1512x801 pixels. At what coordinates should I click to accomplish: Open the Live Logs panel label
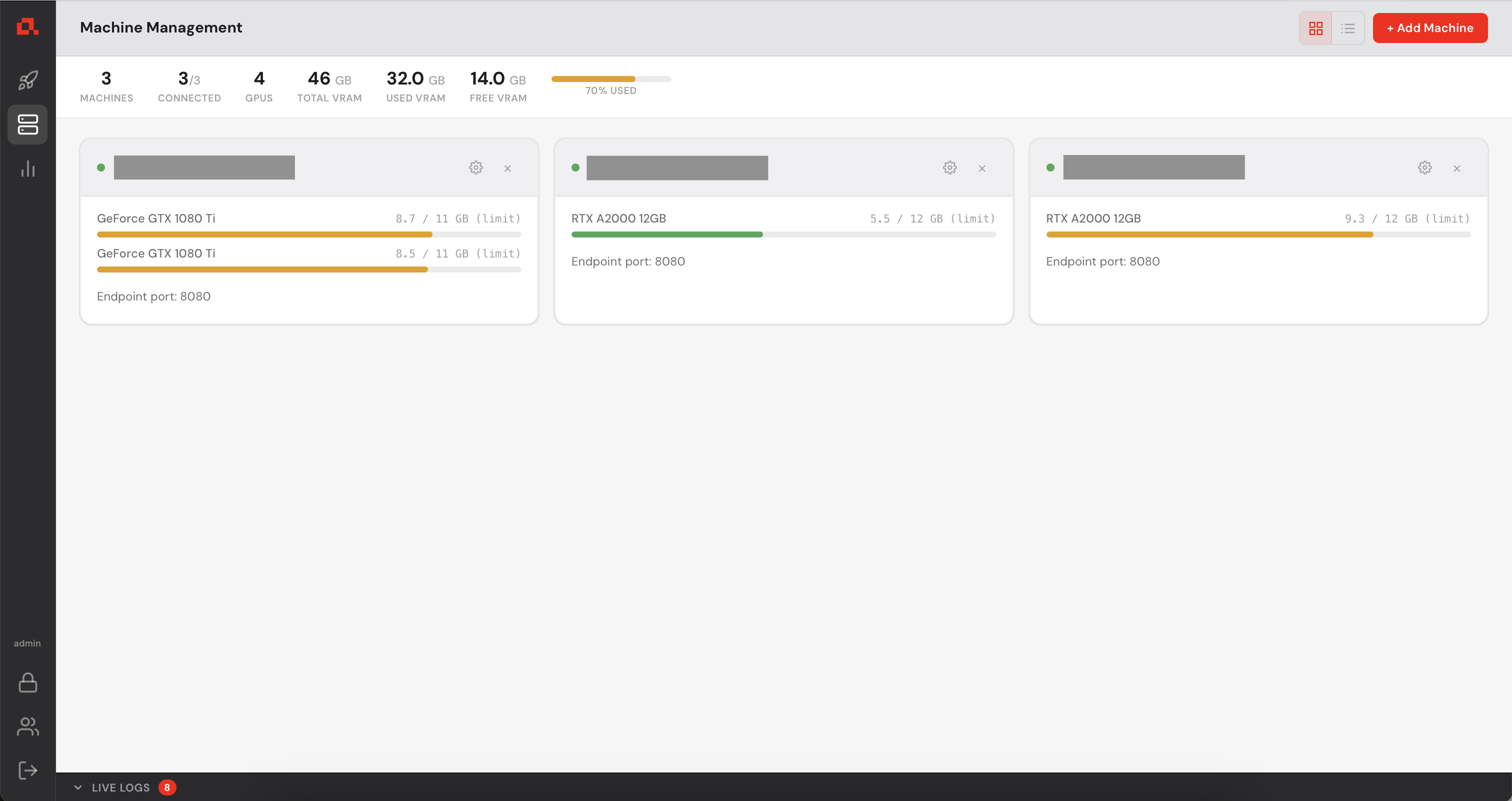pyautogui.click(x=120, y=787)
